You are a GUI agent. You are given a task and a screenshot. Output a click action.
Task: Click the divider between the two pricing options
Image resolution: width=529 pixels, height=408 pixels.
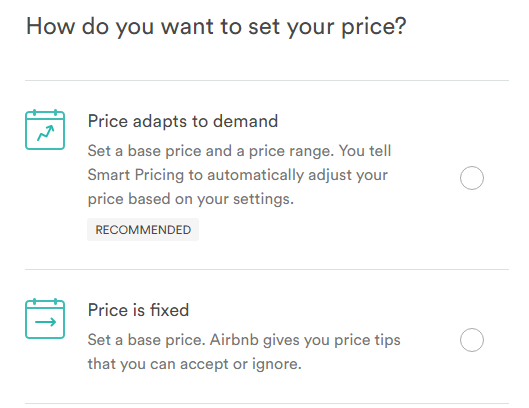tap(267, 269)
